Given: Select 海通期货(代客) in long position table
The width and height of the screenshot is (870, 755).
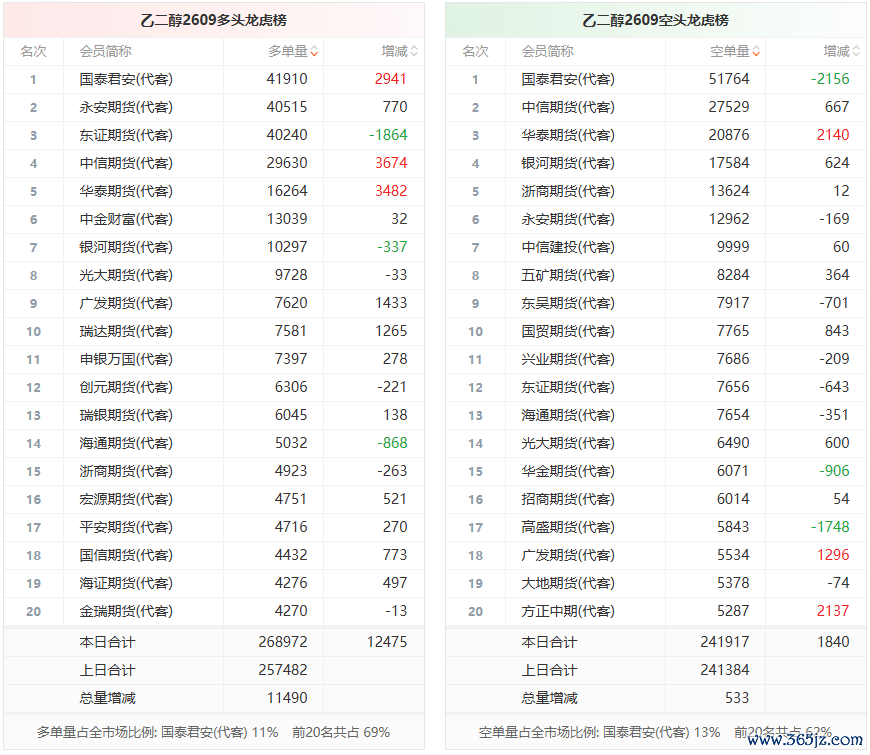Looking at the screenshot, I should (x=126, y=443).
